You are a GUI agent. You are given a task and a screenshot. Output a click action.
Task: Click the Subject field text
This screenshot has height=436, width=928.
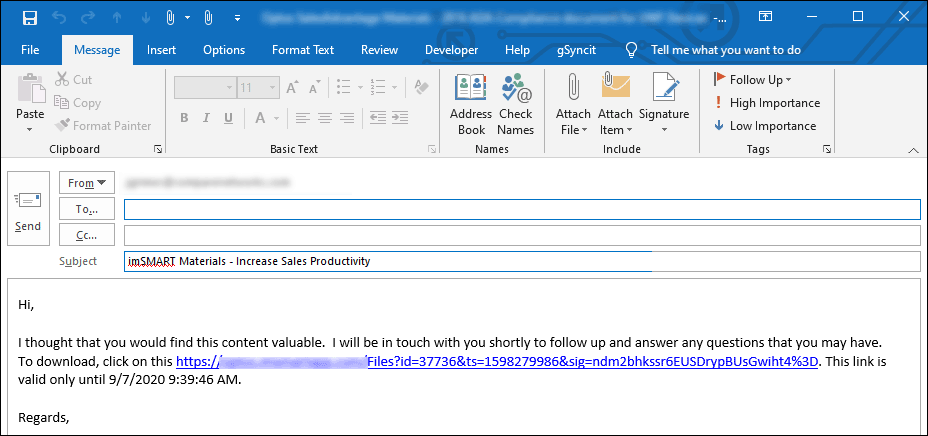pyautogui.click(x=249, y=261)
